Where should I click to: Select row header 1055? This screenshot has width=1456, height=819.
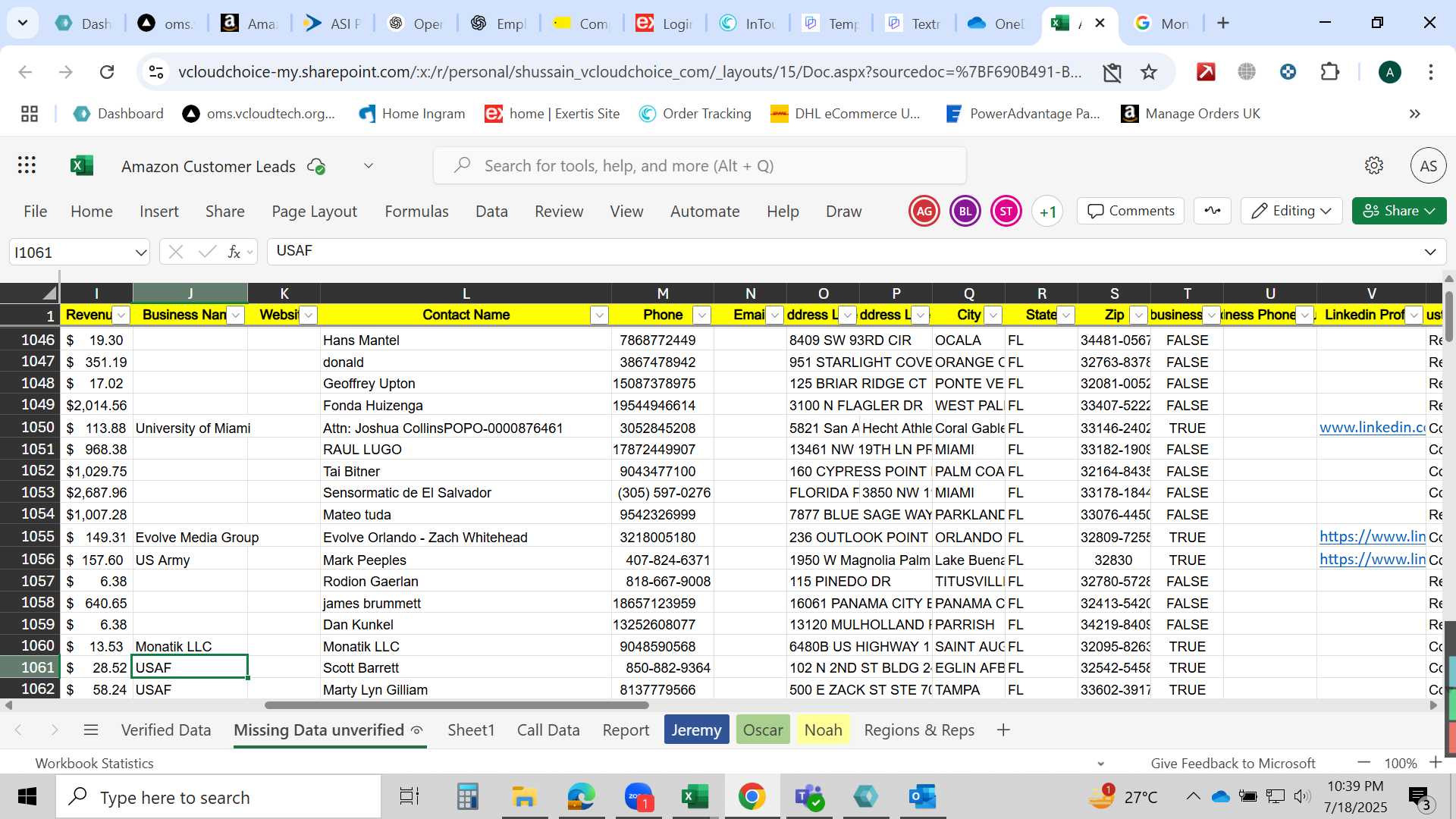click(x=30, y=537)
